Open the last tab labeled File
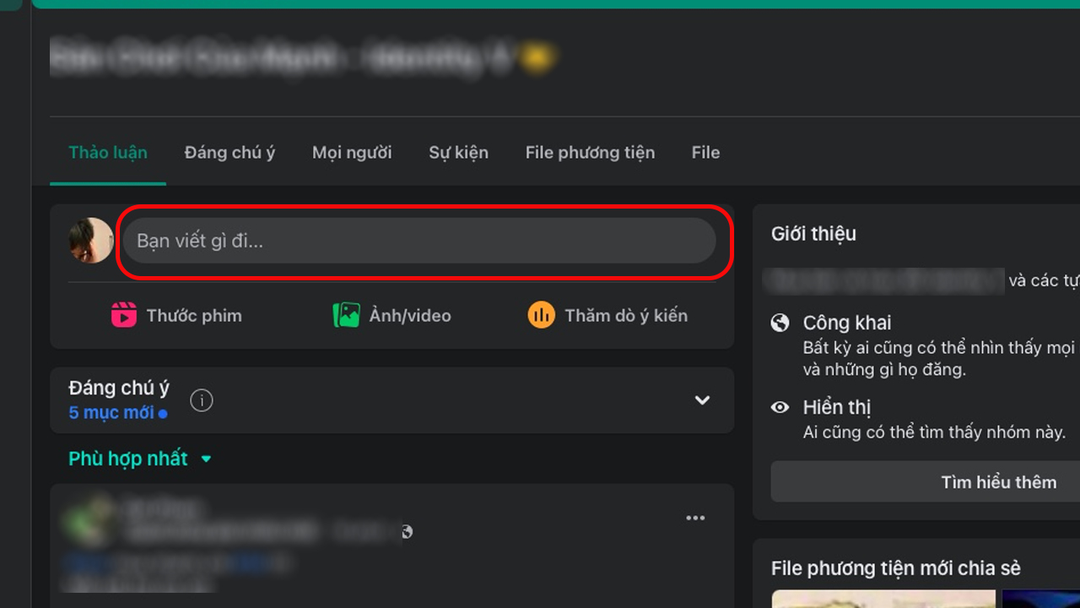The image size is (1080, 608). coord(705,153)
